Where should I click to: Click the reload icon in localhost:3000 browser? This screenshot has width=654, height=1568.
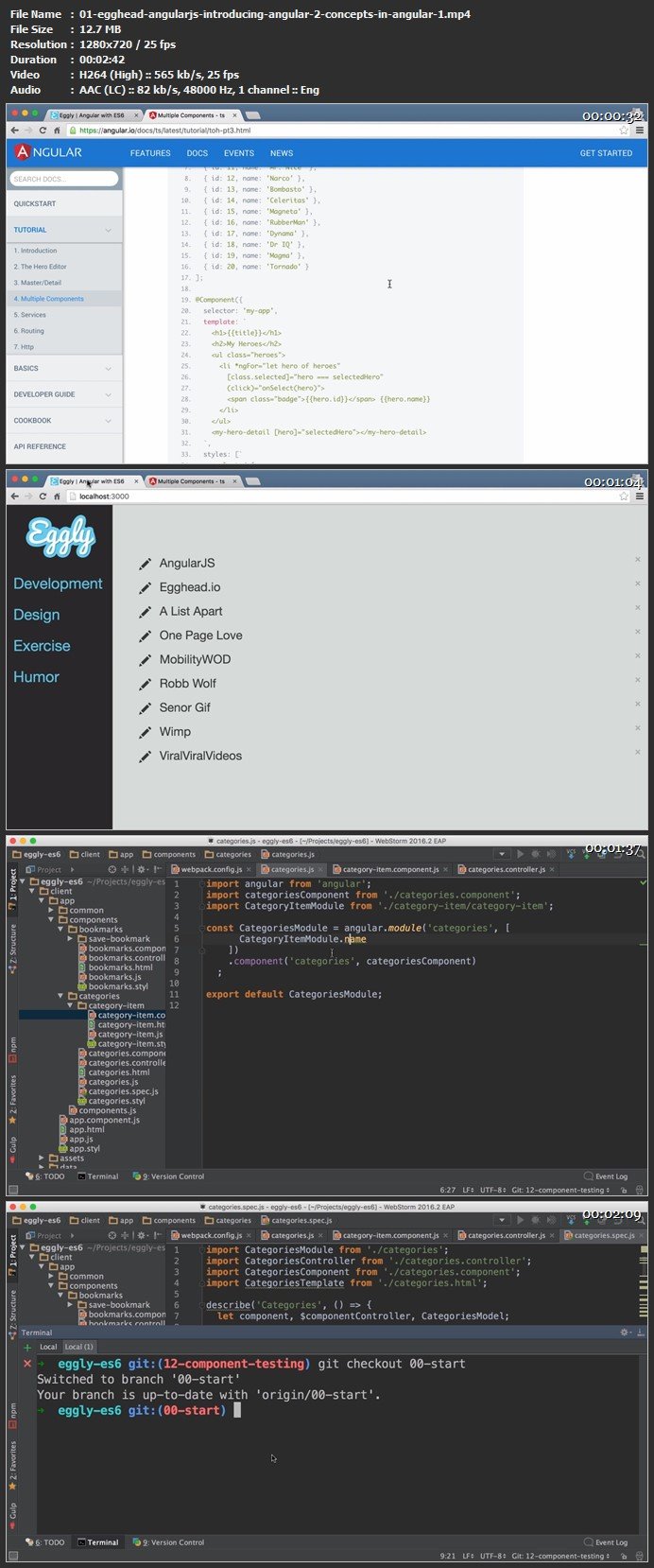point(43,497)
